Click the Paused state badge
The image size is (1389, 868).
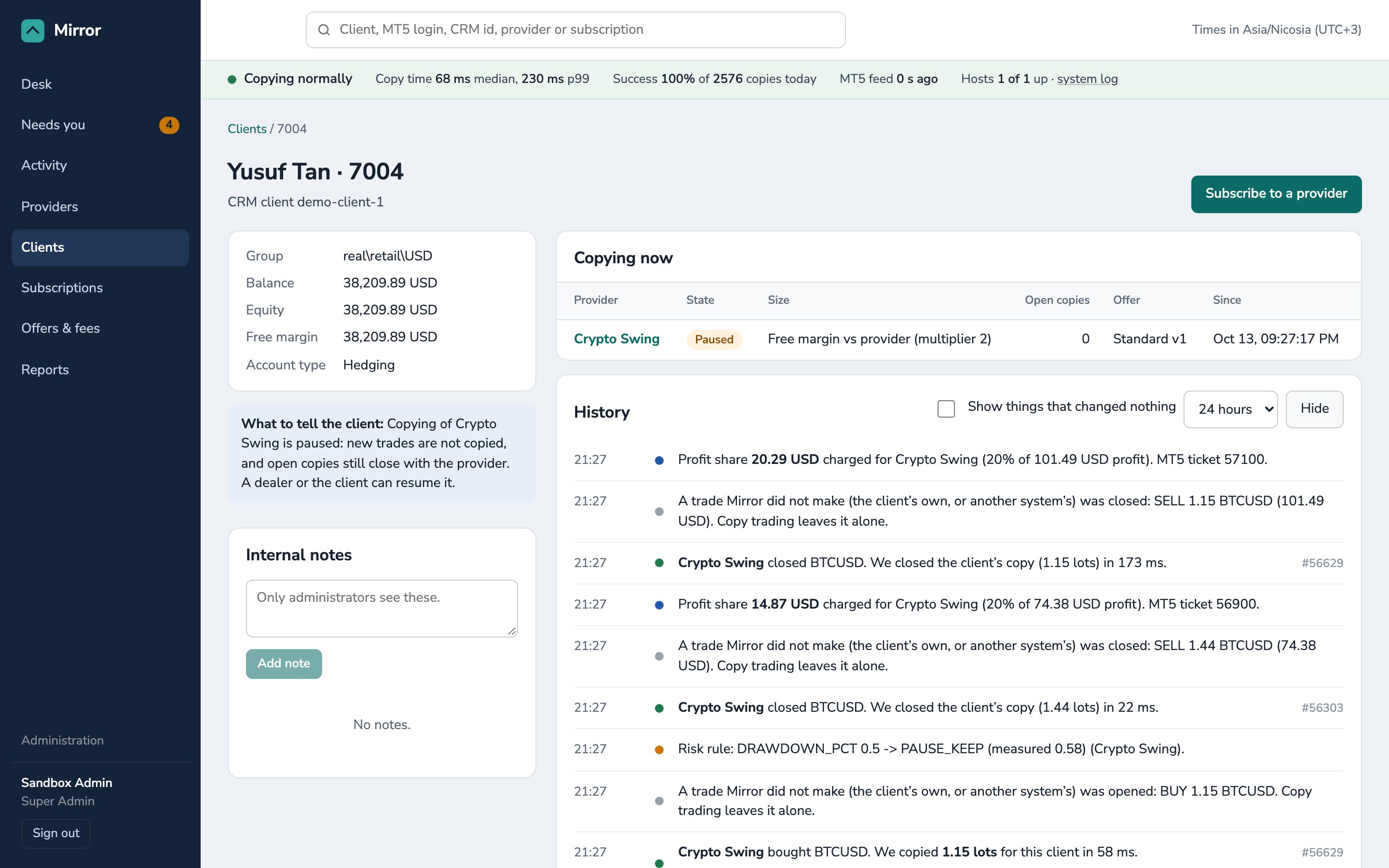pyautogui.click(x=714, y=339)
